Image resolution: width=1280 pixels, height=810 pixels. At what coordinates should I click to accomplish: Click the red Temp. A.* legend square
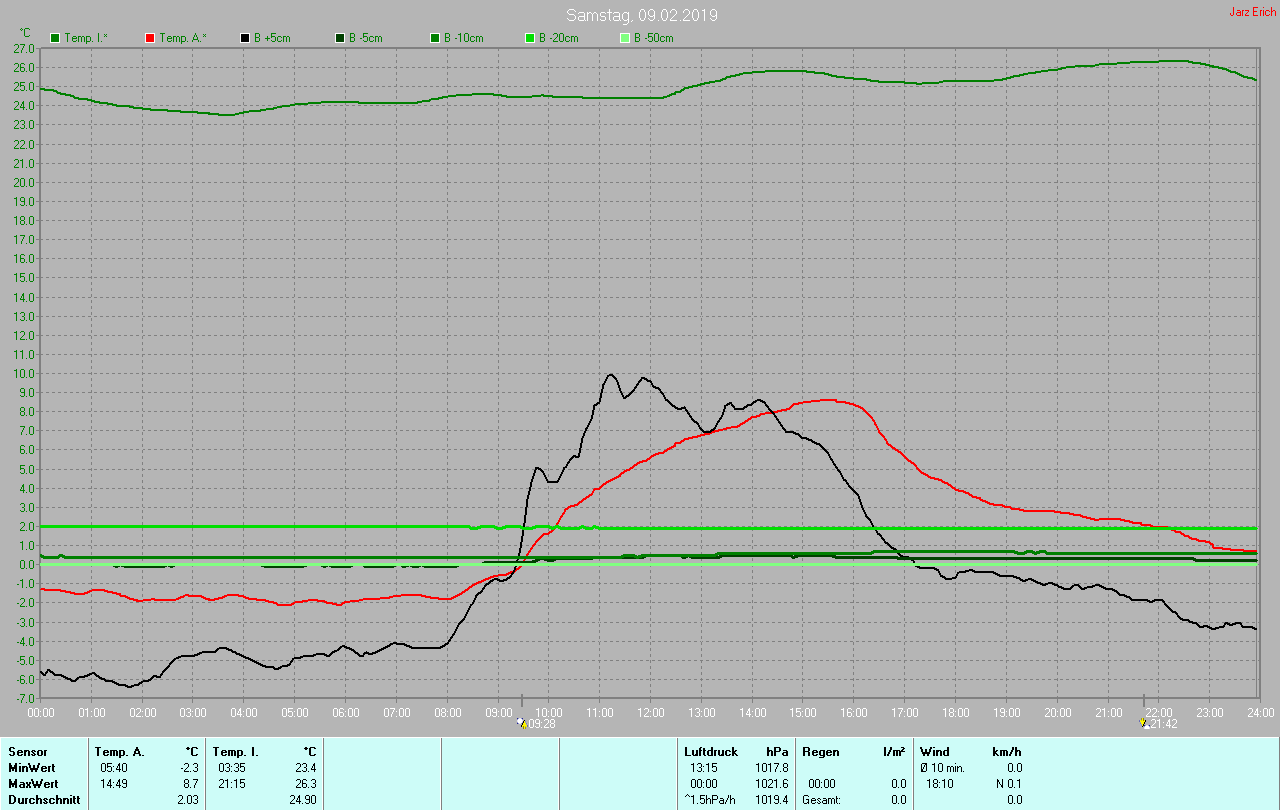150,38
